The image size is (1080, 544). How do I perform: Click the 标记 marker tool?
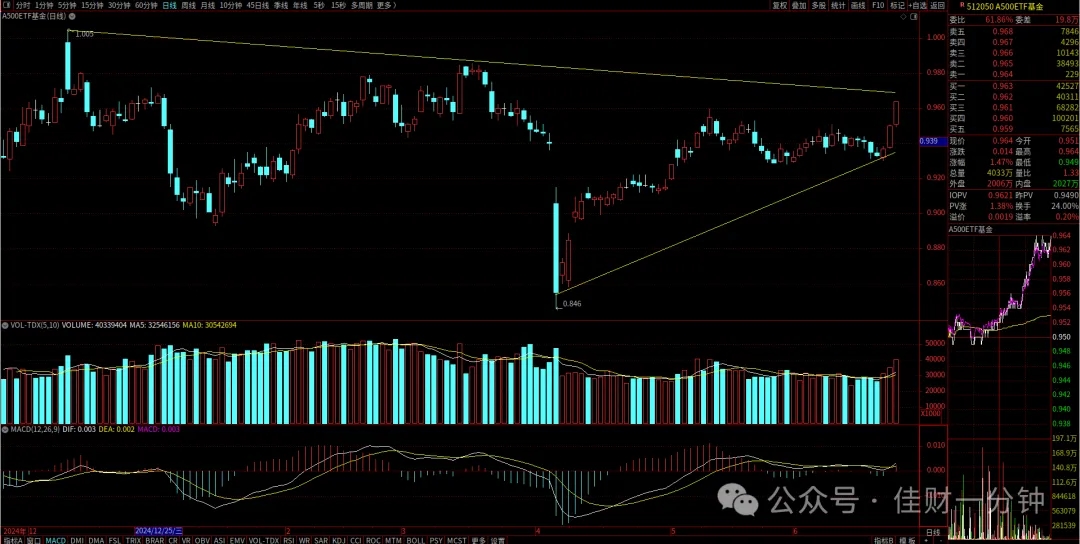(897, 5)
